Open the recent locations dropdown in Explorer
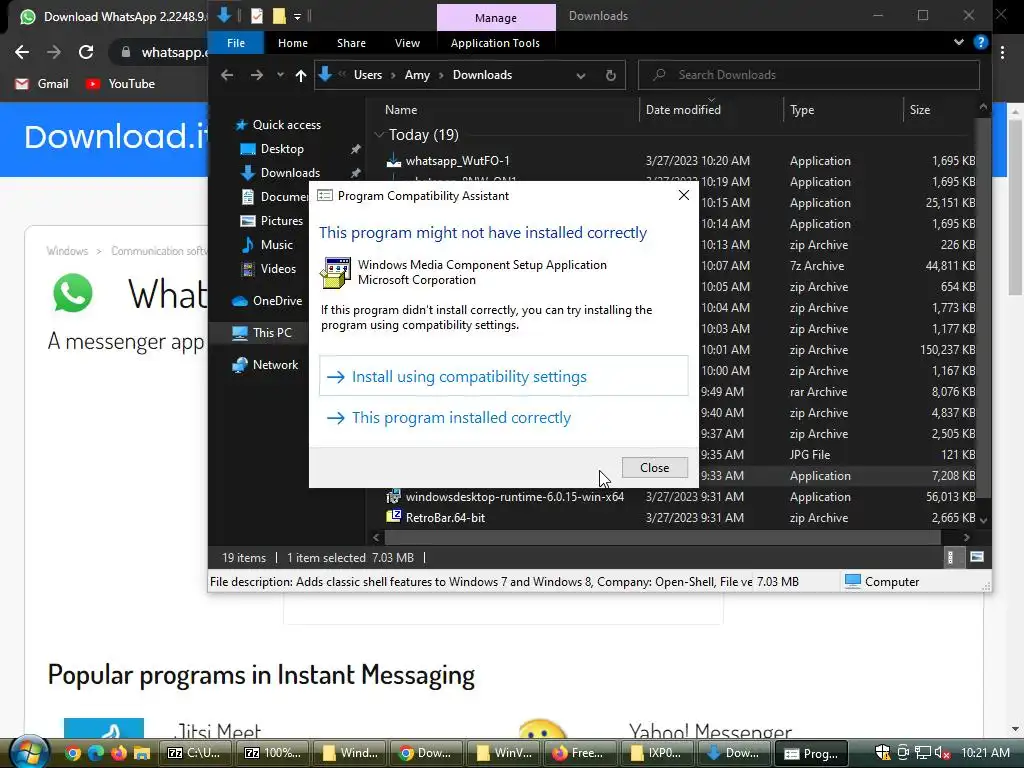The width and height of the screenshot is (1024, 768). 280,75
